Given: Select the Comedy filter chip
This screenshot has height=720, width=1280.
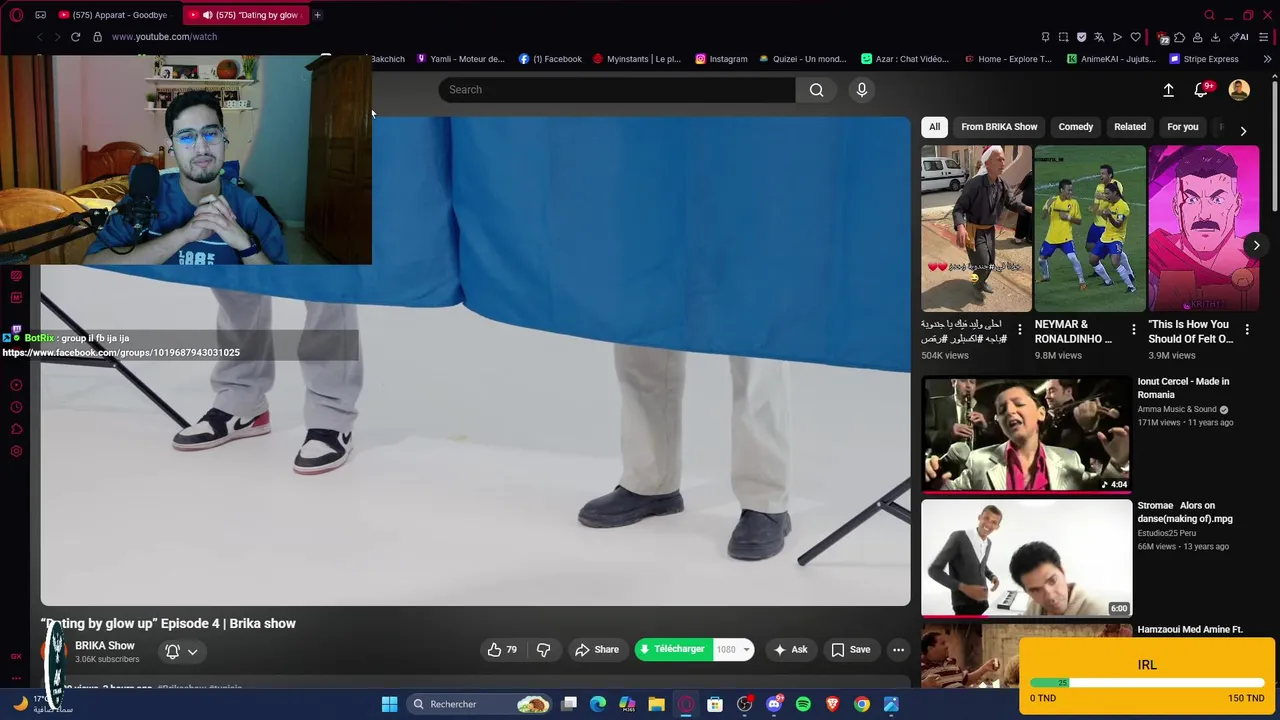Looking at the screenshot, I should click(1076, 127).
